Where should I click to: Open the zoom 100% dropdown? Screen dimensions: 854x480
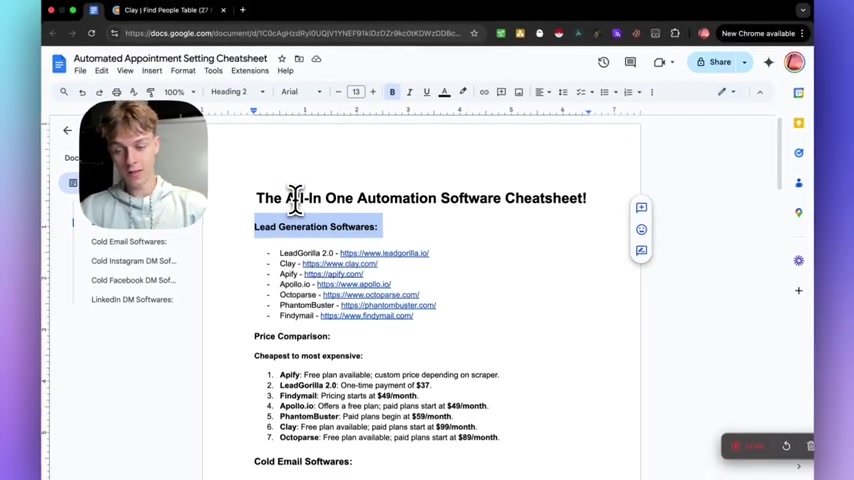180,92
